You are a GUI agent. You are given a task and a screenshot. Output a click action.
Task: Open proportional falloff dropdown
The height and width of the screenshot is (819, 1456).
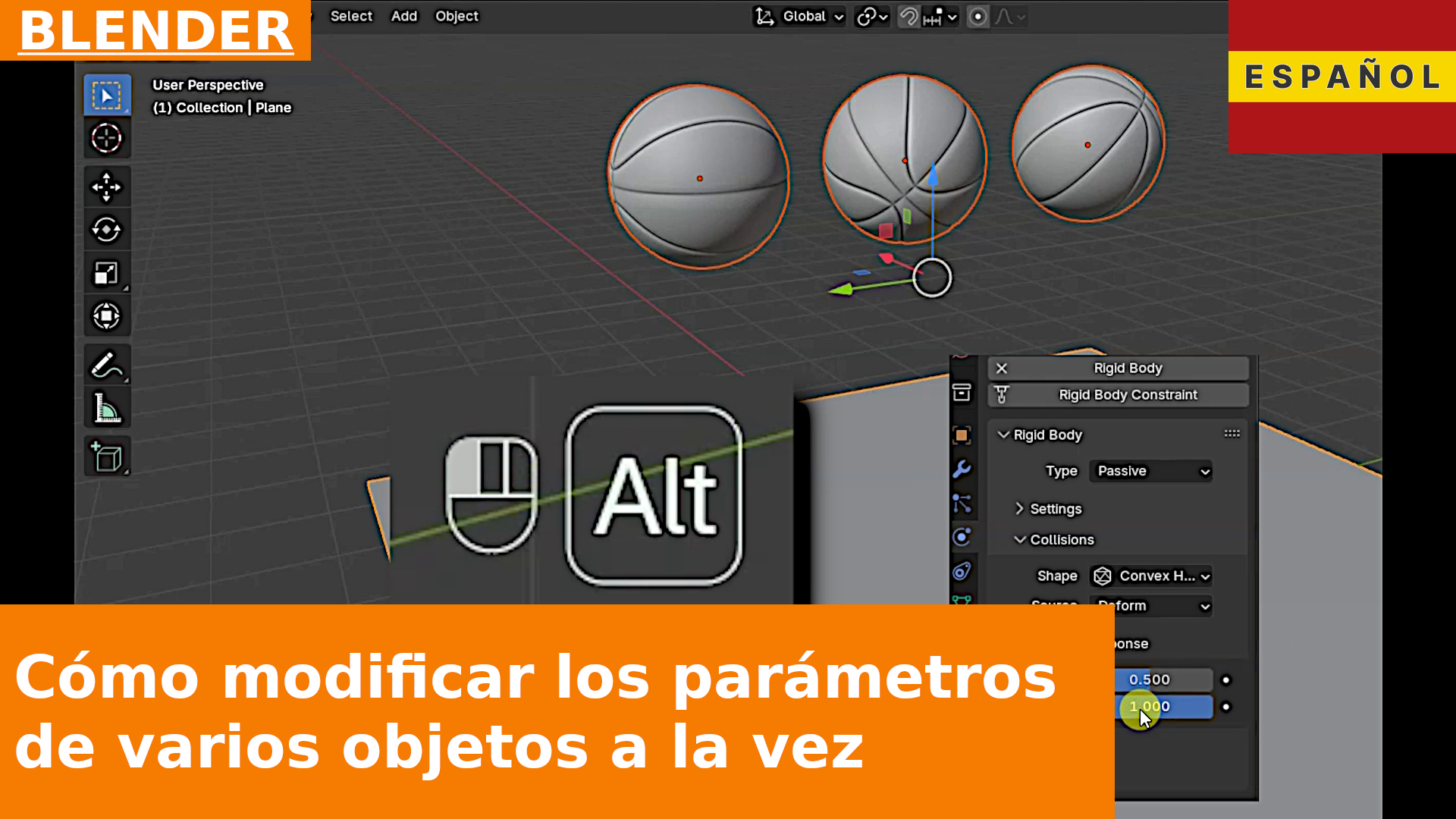coord(1011,17)
